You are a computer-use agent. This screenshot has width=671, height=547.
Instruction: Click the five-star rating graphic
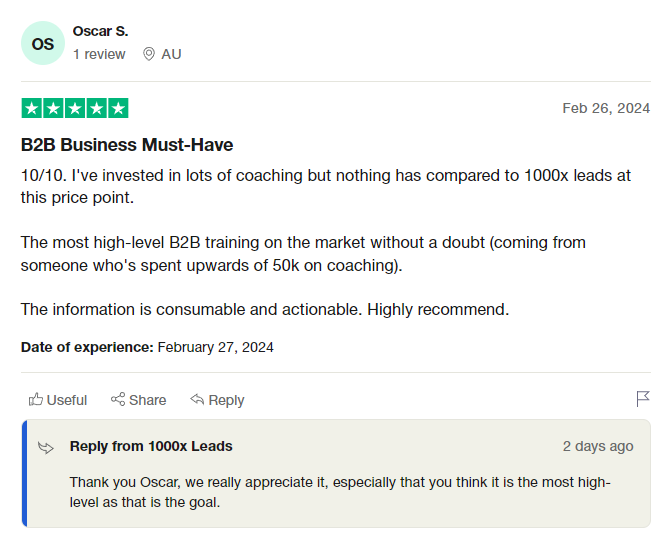coord(75,108)
